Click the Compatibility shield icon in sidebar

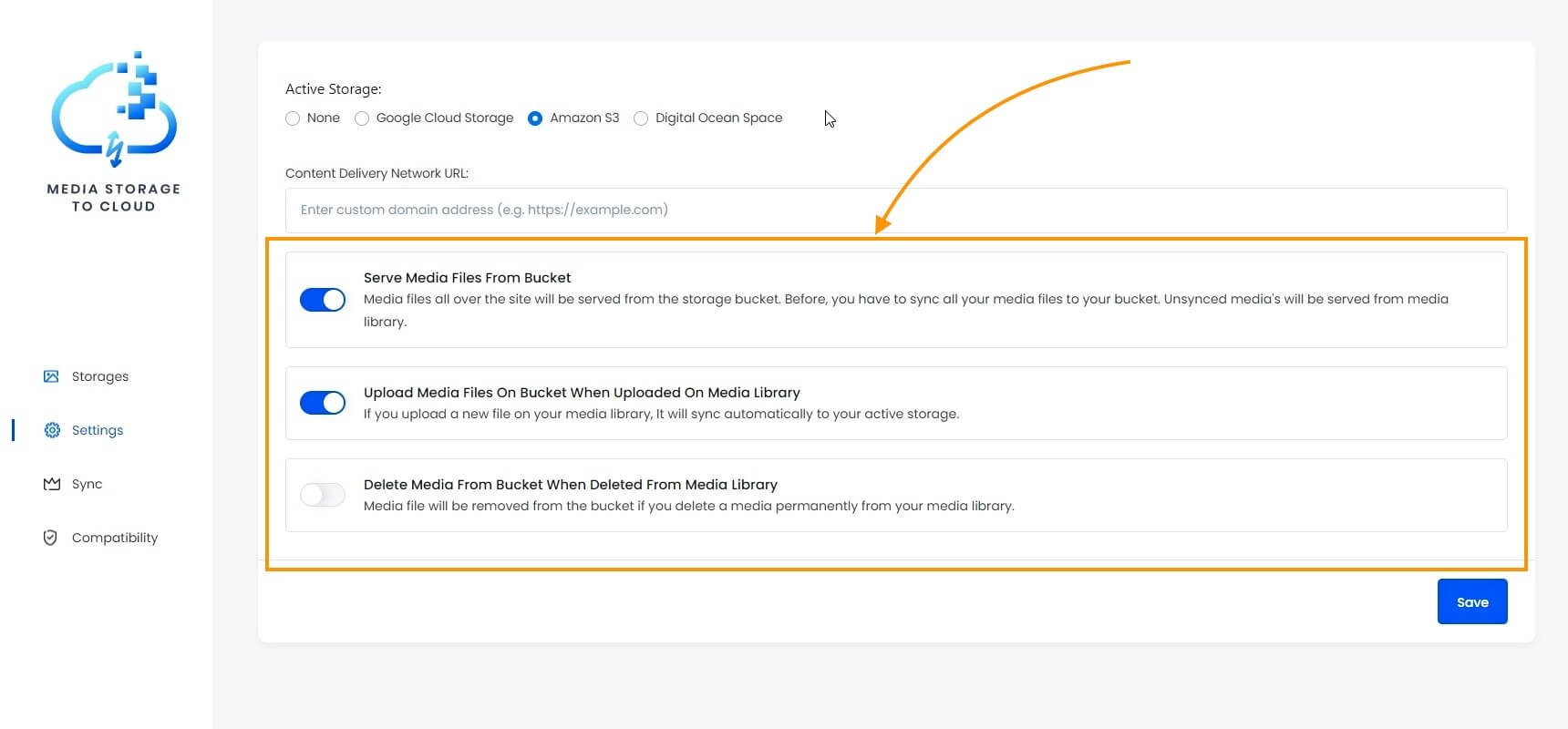click(x=50, y=538)
